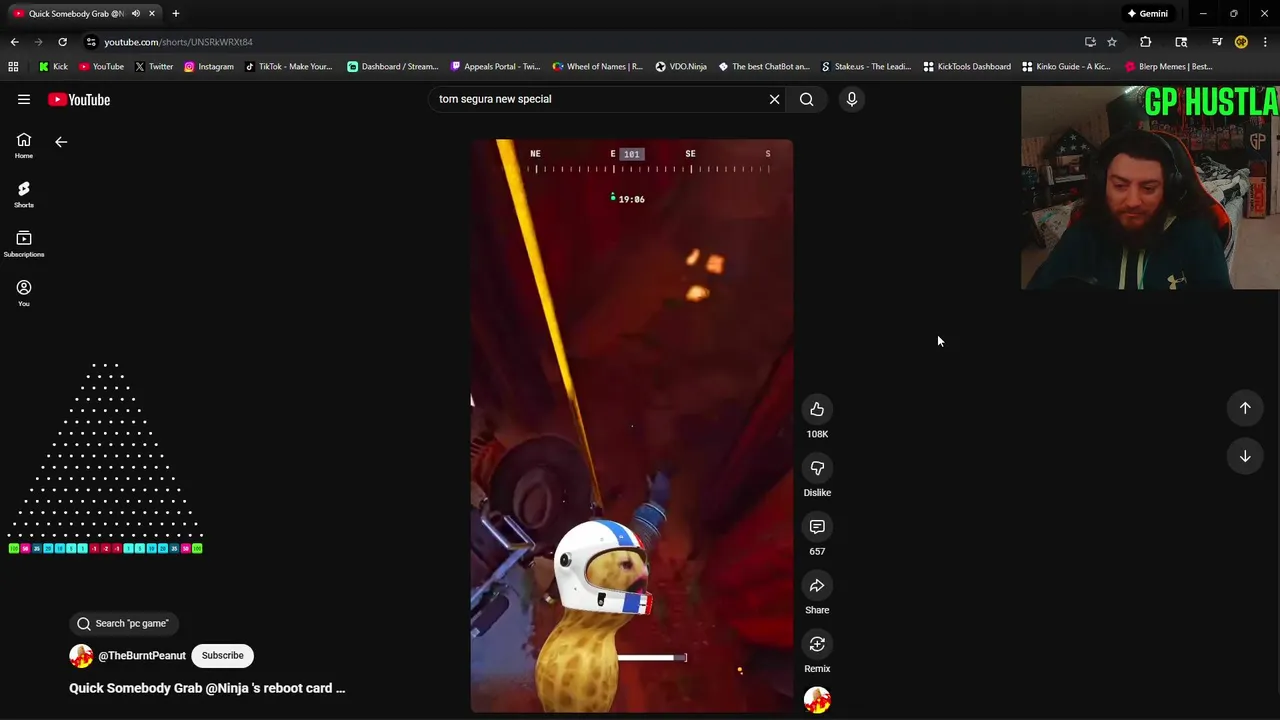Open the TikTok - Make Your... bookmark
The image size is (1280, 720).
pos(288,67)
